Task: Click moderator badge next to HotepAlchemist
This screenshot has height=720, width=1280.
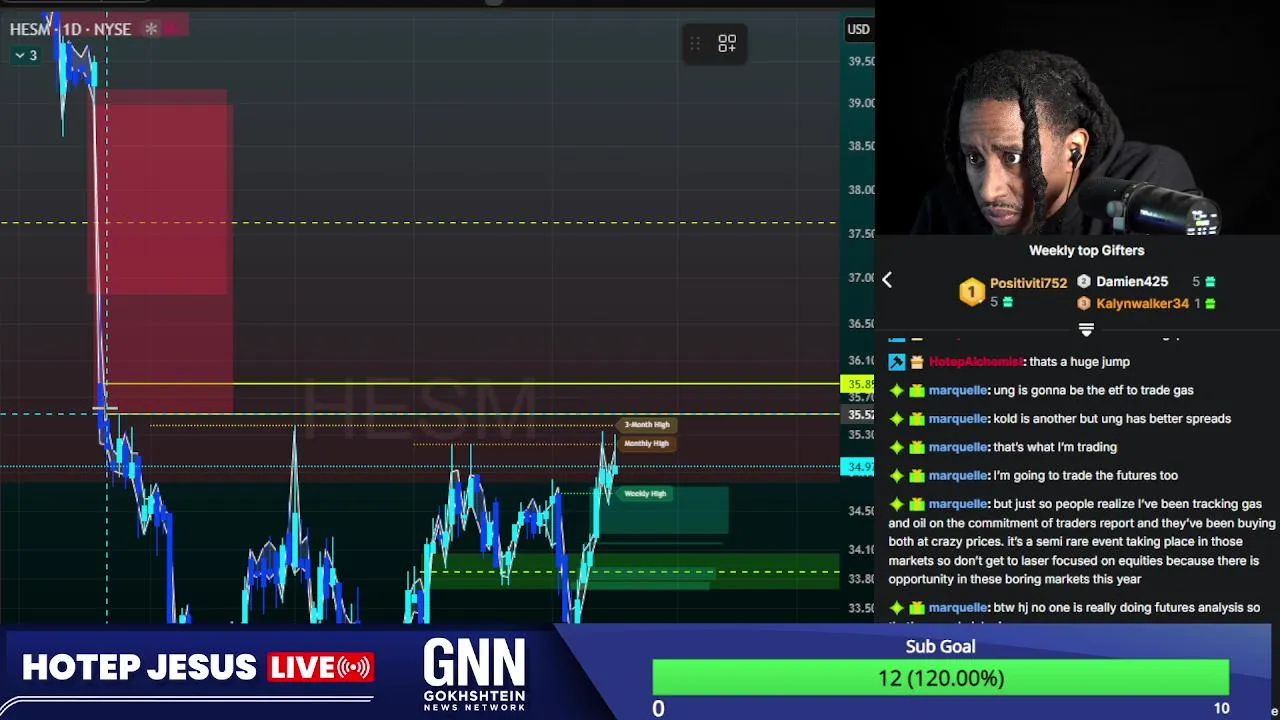Action: (896, 362)
